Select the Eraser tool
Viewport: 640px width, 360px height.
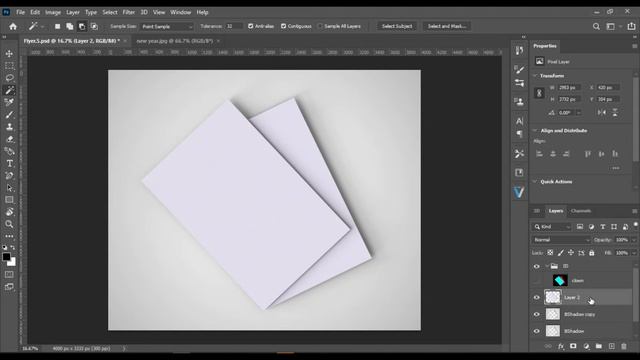9,139
